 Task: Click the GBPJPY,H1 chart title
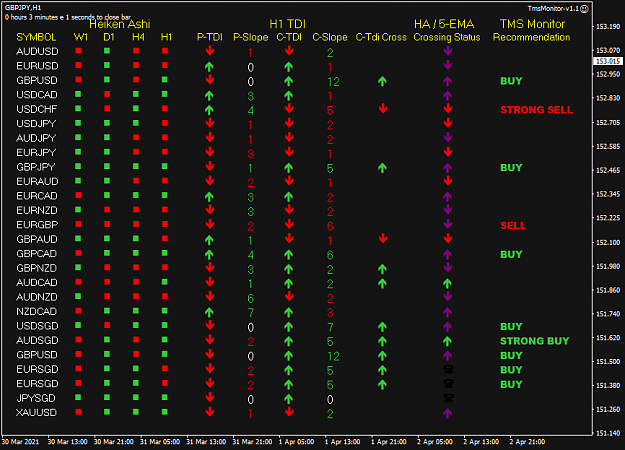coord(23,8)
